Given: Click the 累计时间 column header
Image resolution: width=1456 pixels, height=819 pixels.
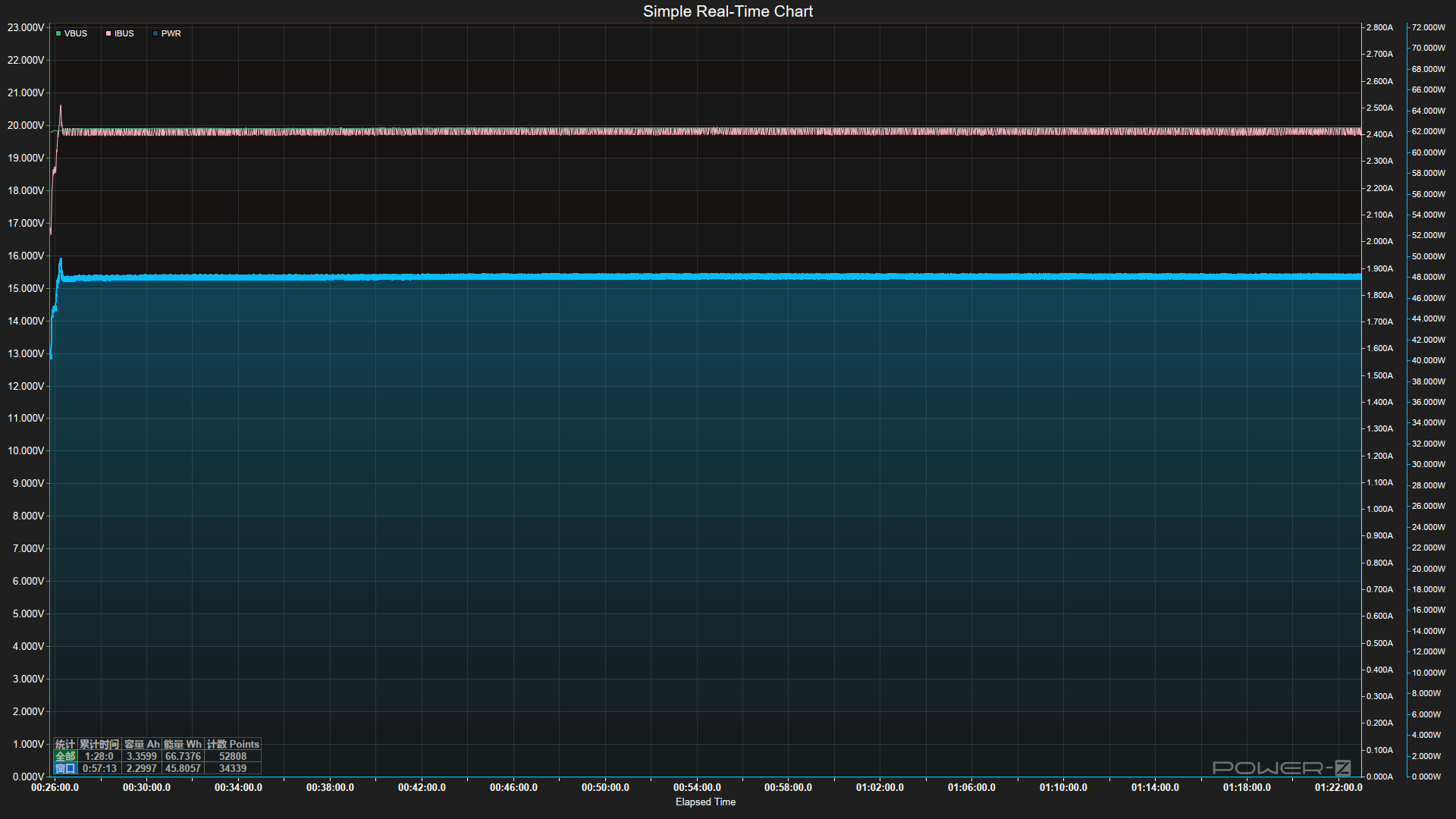Looking at the screenshot, I should (x=99, y=744).
